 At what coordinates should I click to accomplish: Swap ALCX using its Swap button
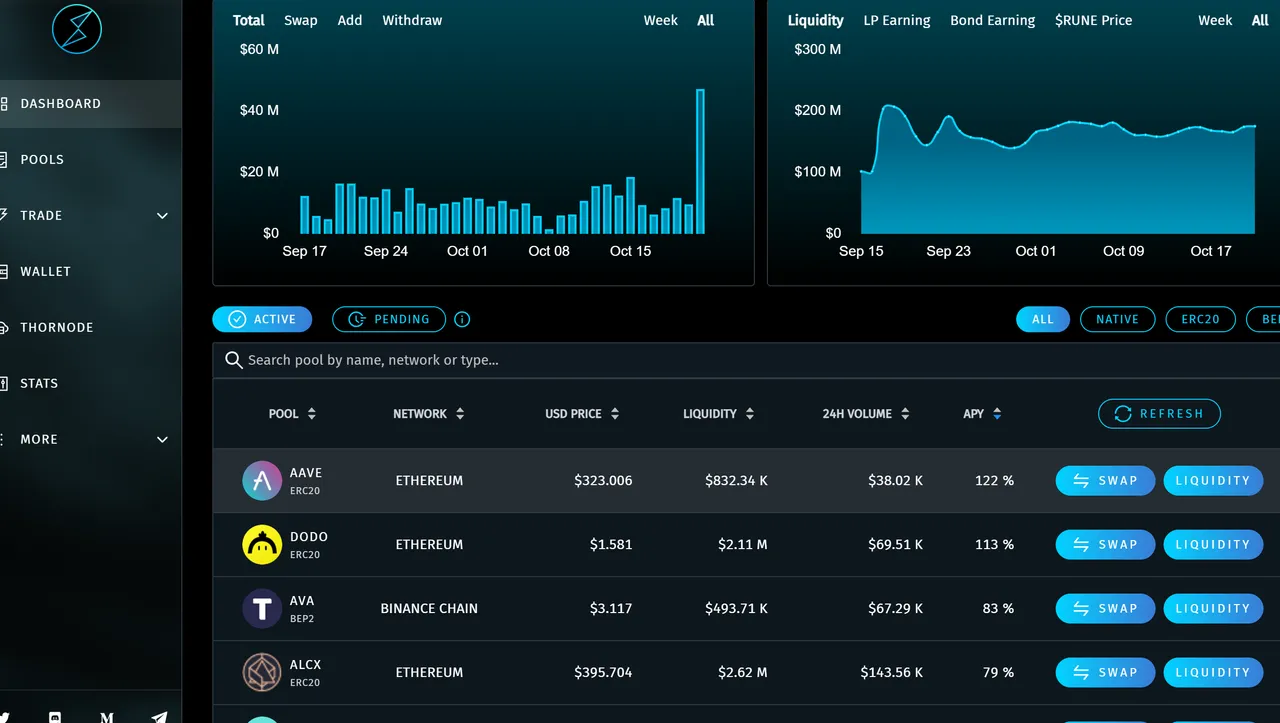pos(1105,673)
